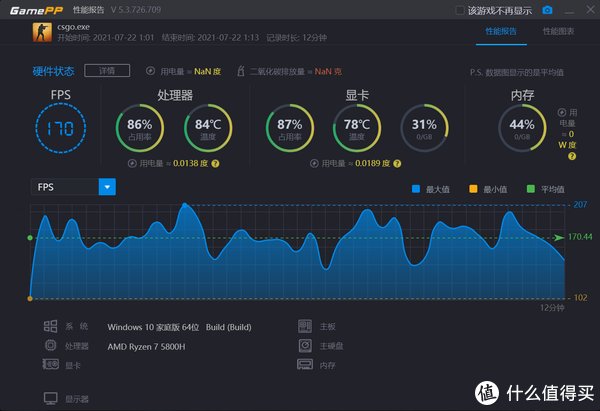Click the power icon before CPU 用电量

132,163
